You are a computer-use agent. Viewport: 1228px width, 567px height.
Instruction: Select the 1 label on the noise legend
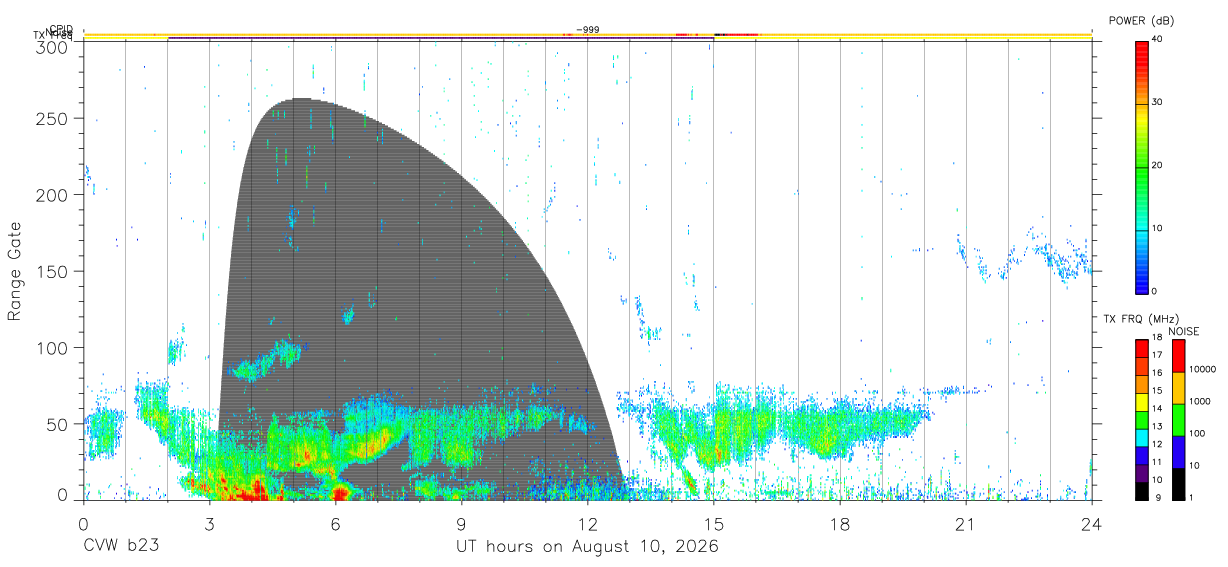(1191, 498)
